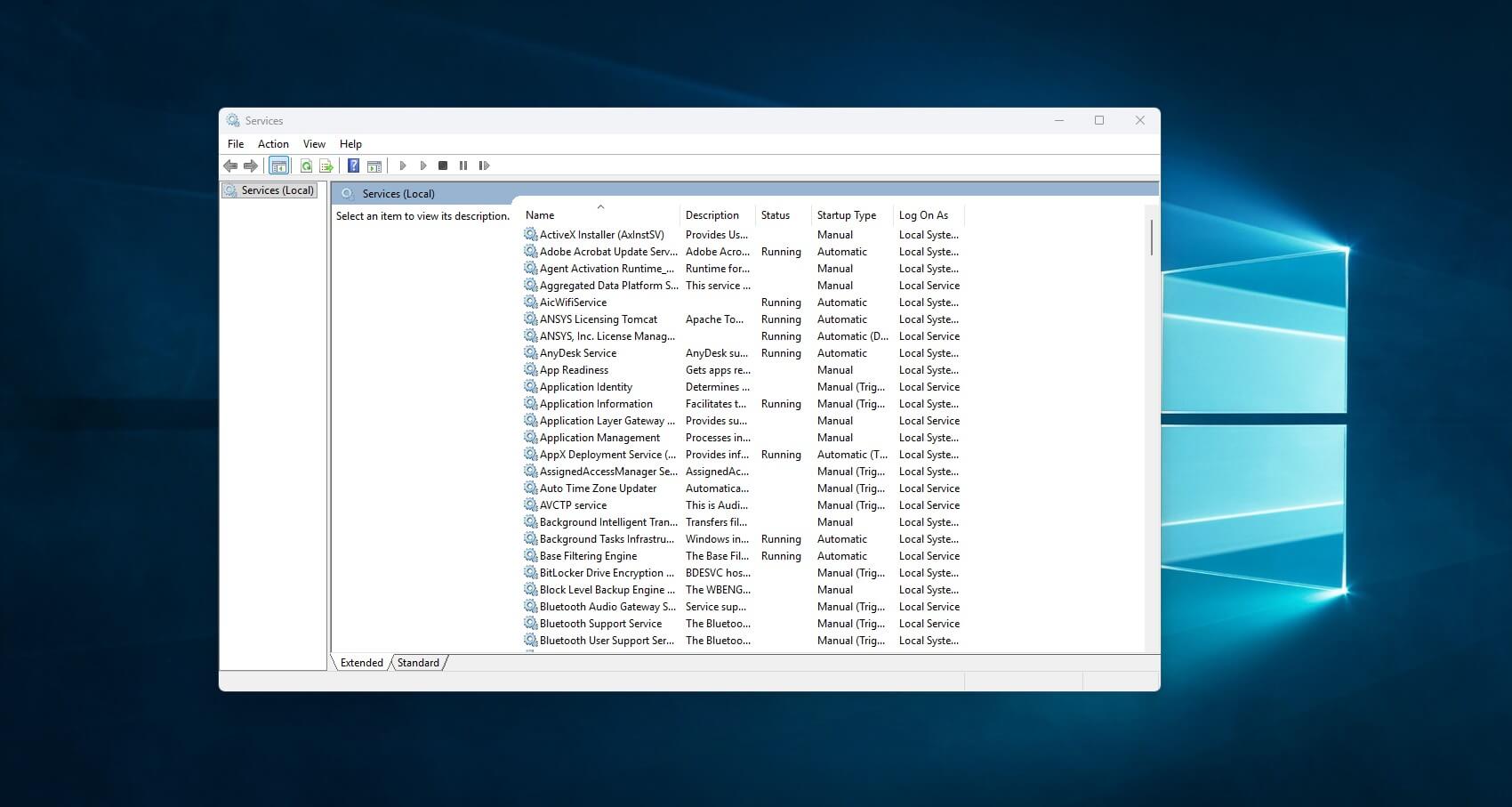This screenshot has width=1512, height=807.
Task: Click gear icon beside App Readiness
Action: (x=531, y=370)
